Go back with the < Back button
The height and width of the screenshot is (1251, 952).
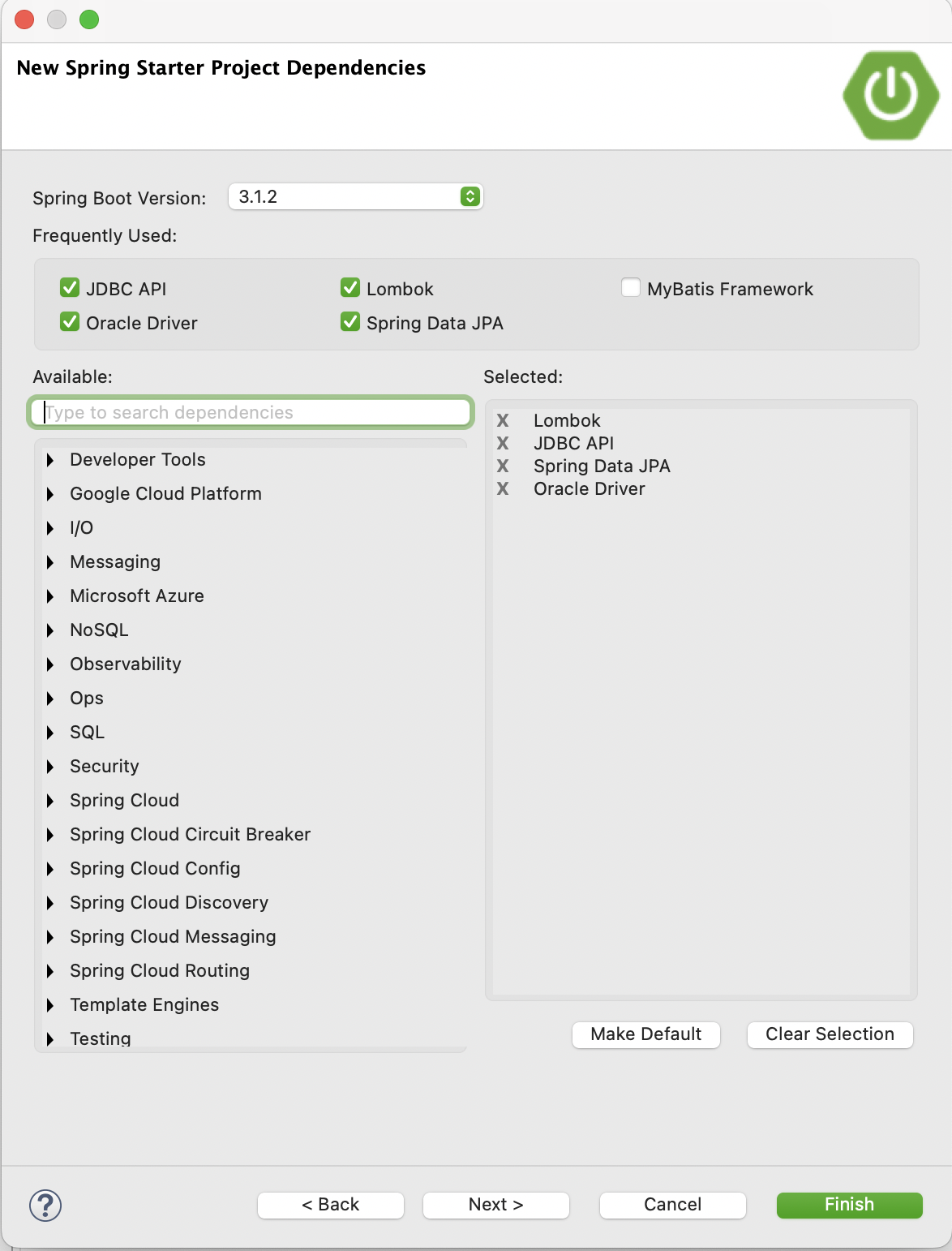[x=331, y=1205]
